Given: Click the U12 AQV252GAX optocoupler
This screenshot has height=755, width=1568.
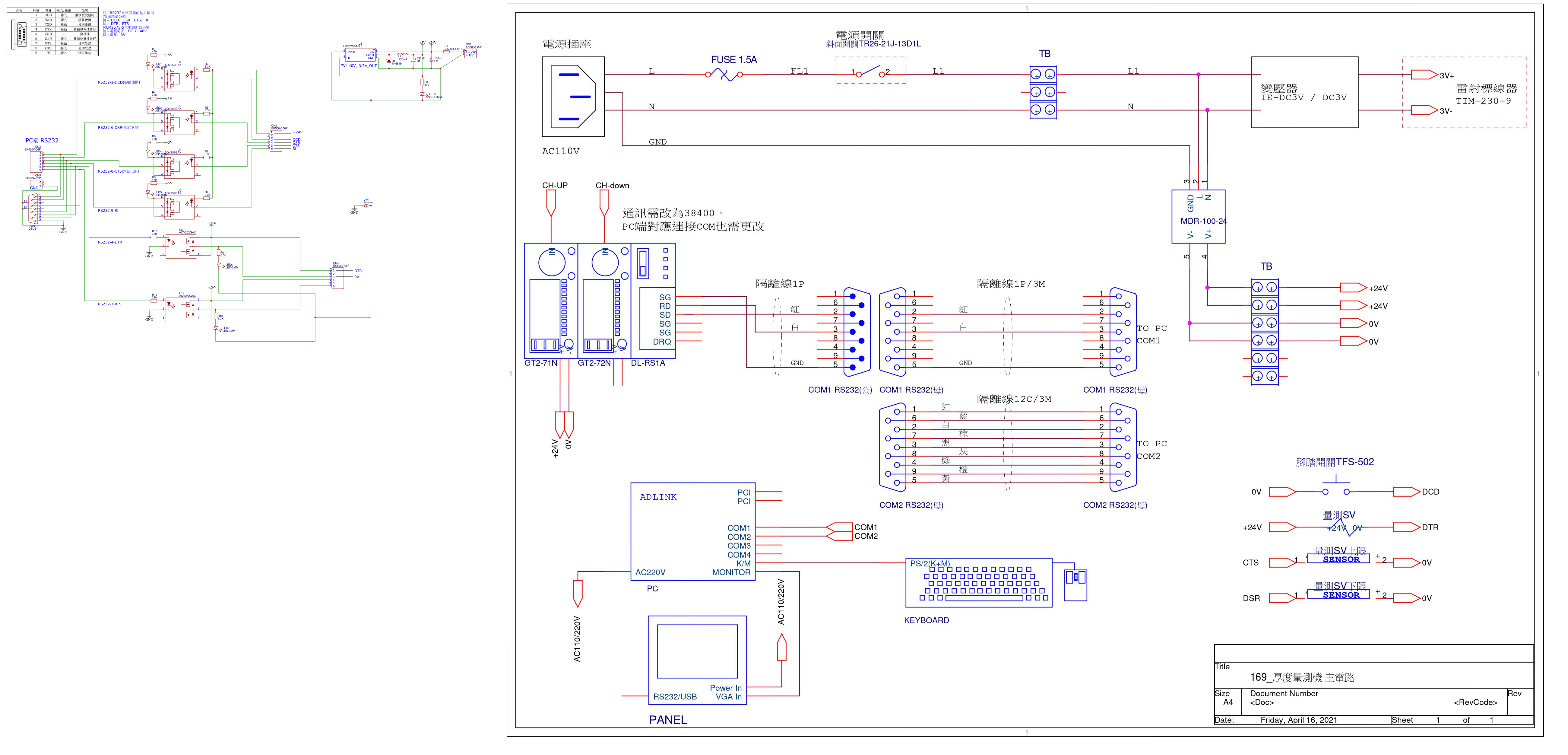Looking at the screenshot, I should click(x=181, y=310).
